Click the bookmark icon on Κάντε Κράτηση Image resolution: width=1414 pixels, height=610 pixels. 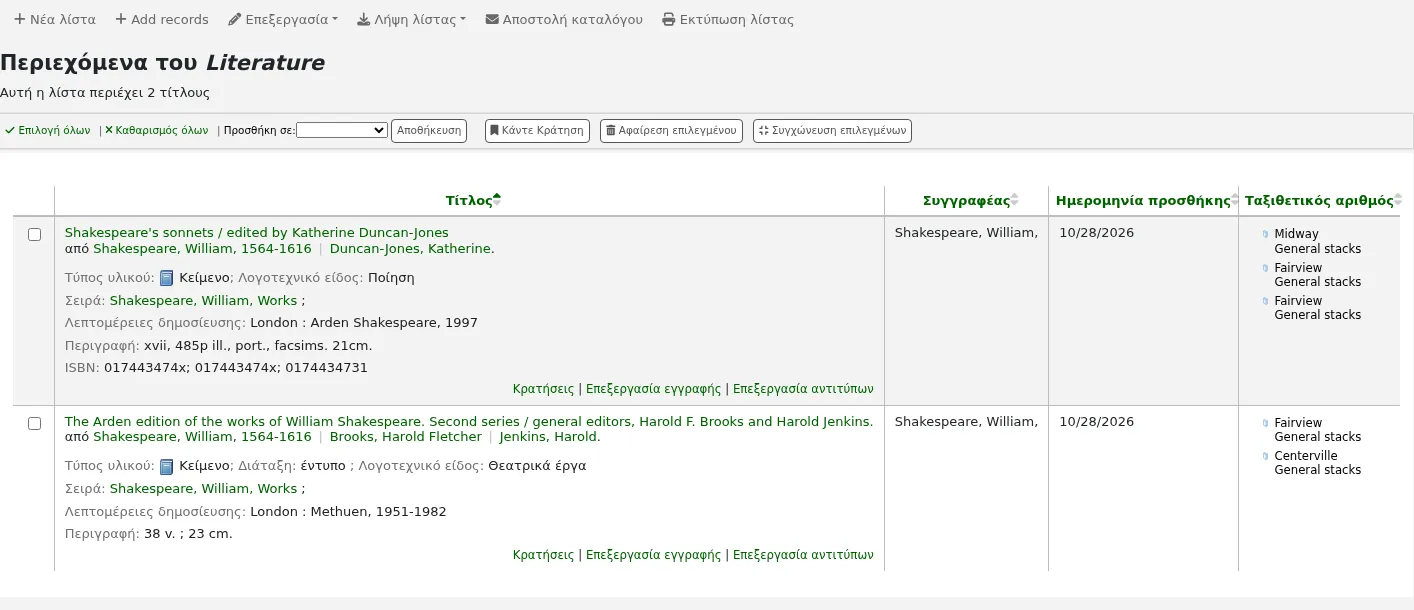(494, 131)
